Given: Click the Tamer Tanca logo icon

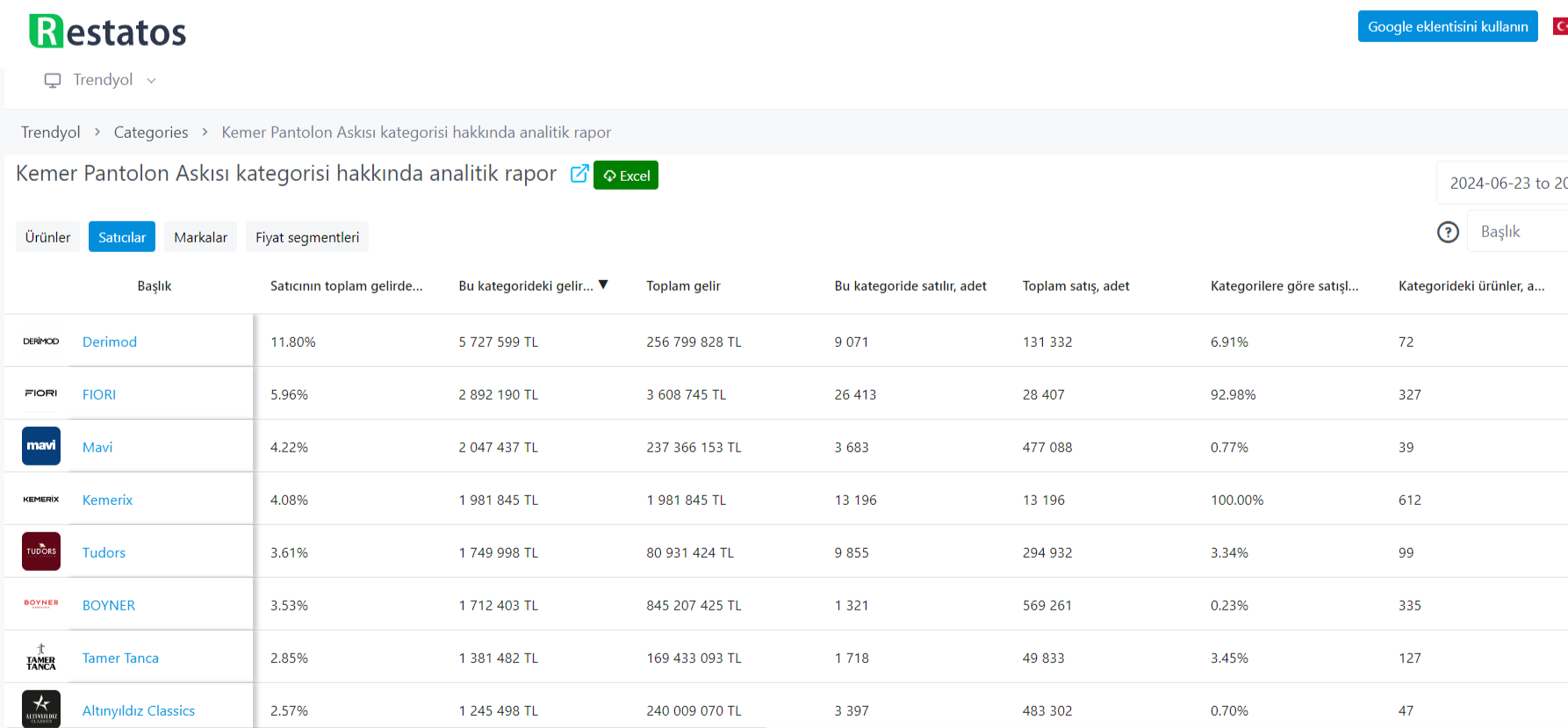Looking at the screenshot, I should tap(41, 657).
